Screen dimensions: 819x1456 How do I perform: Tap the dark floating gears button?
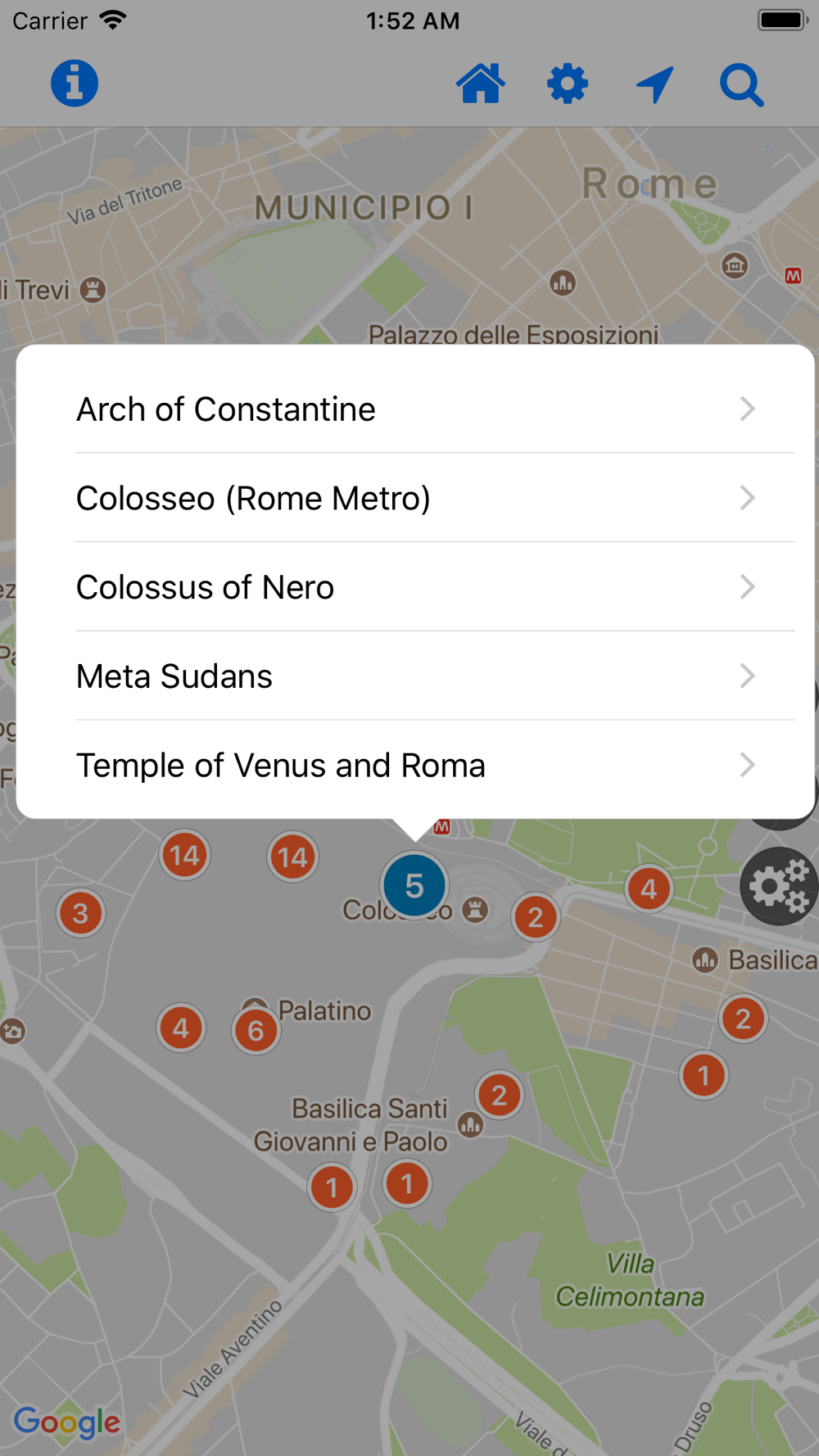(779, 886)
